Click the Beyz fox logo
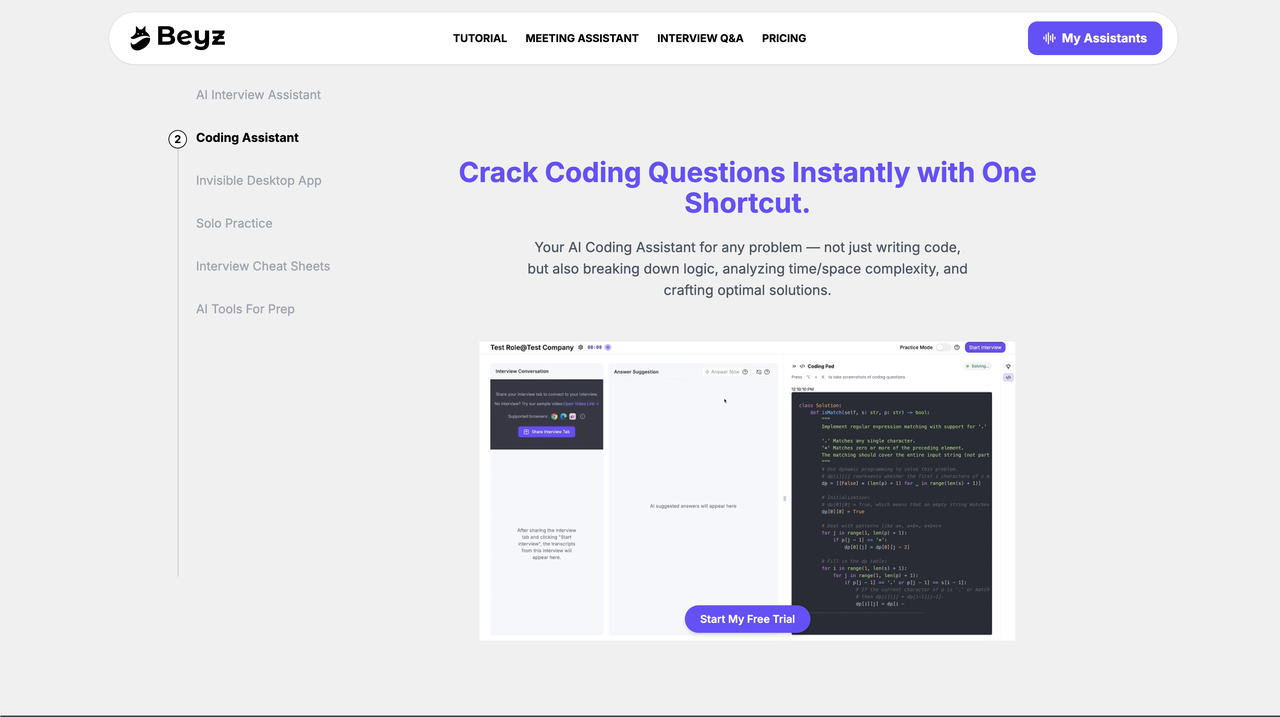This screenshot has width=1280, height=717. (140, 38)
